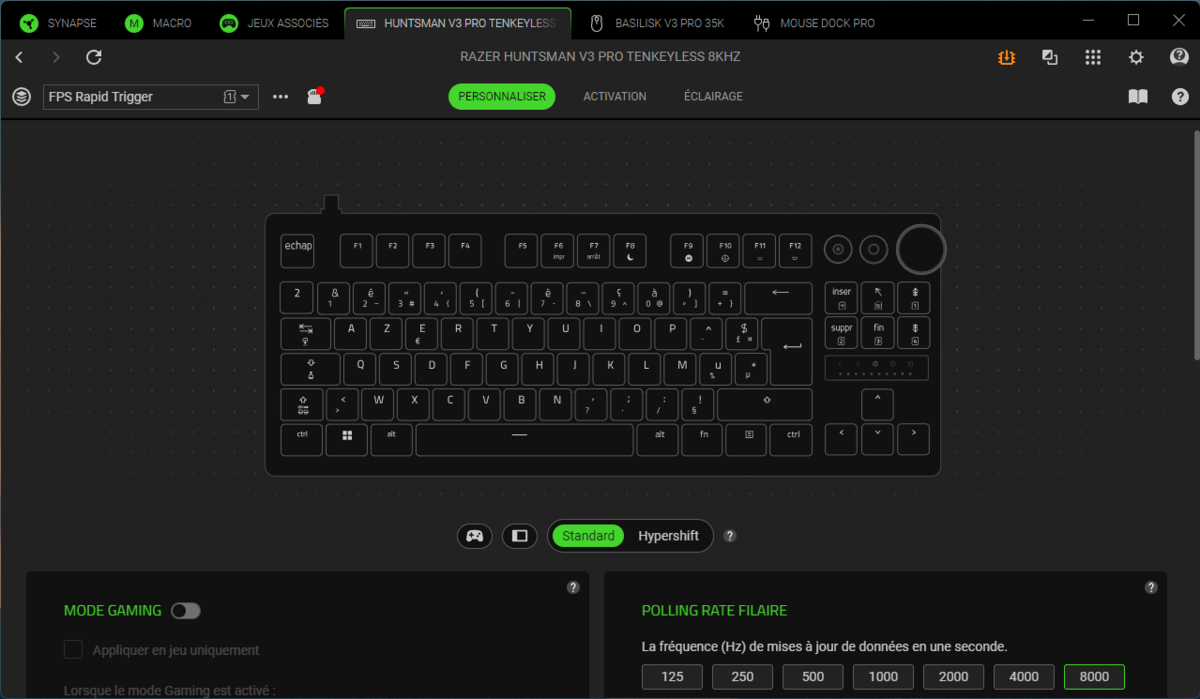Image resolution: width=1200 pixels, height=699 pixels.
Task: Select the inser key
Action: click(841, 297)
